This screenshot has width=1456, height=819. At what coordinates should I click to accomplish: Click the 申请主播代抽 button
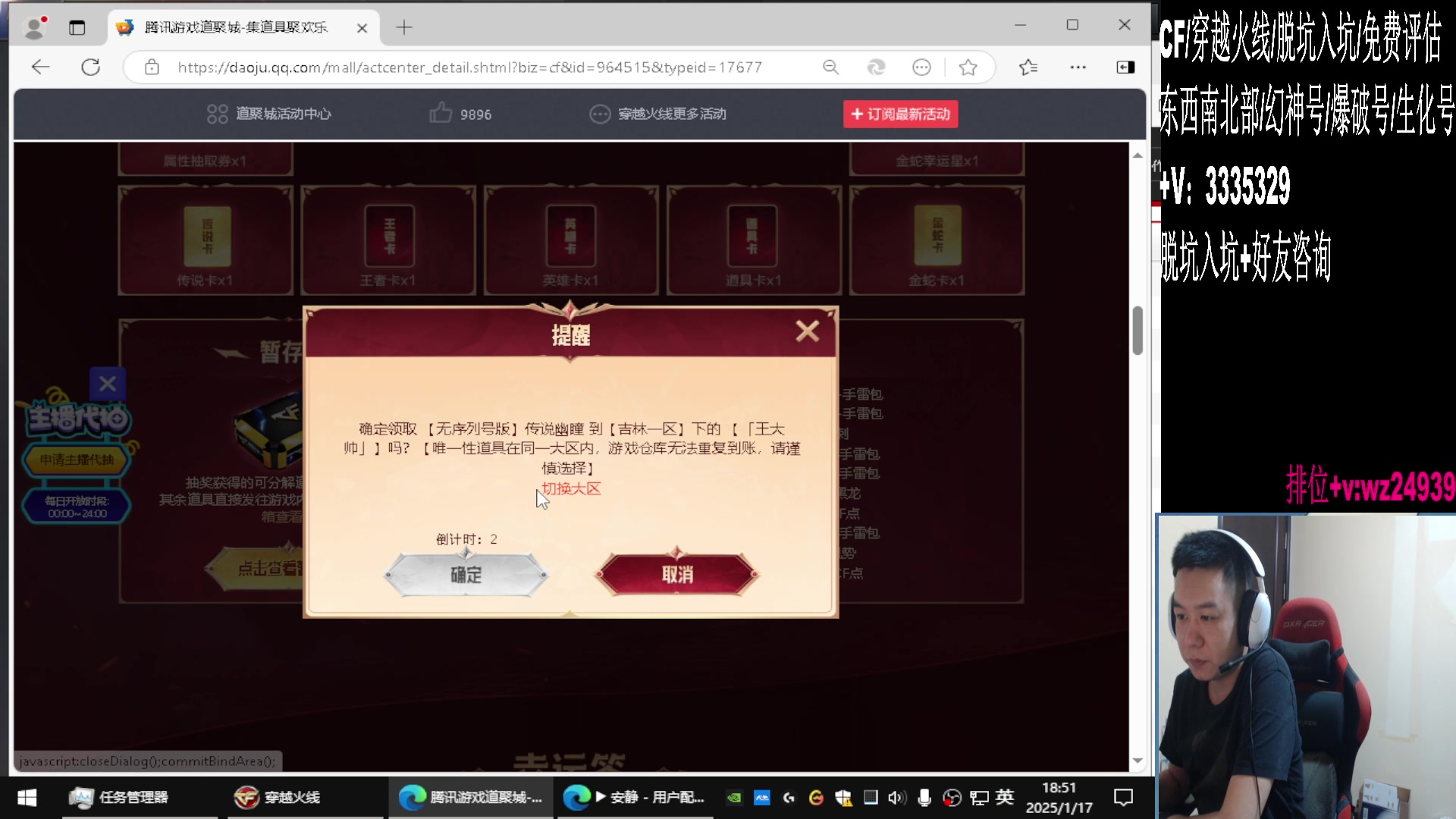77,460
